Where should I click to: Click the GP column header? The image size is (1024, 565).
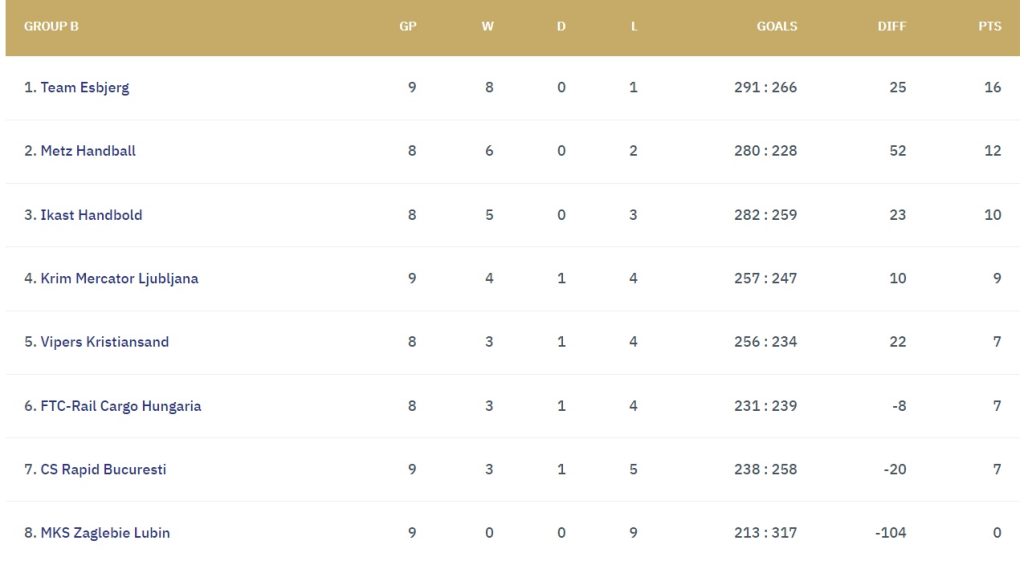pyautogui.click(x=408, y=27)
